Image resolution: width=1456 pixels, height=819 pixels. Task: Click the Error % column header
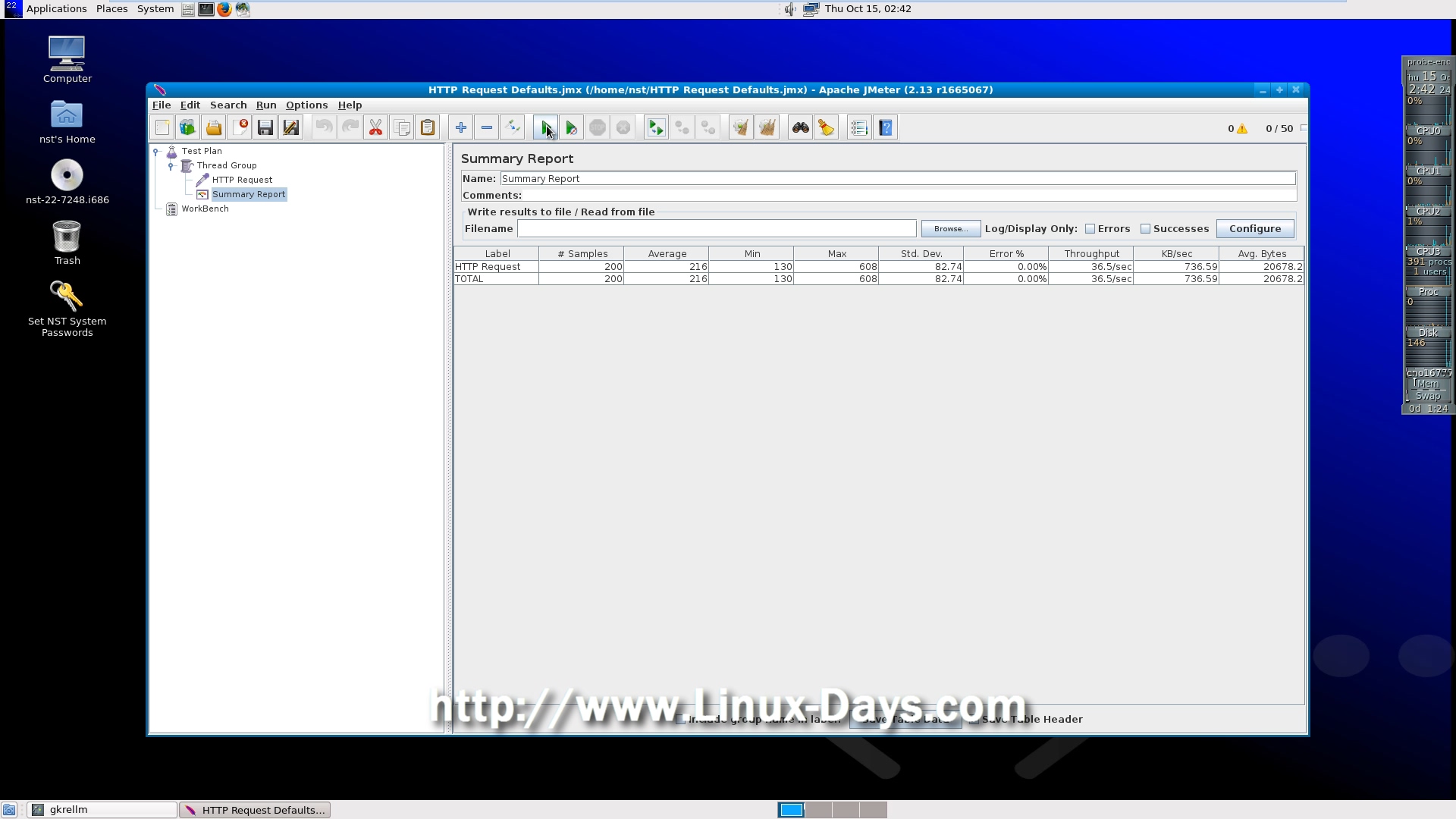click(x=1006, y=254)
